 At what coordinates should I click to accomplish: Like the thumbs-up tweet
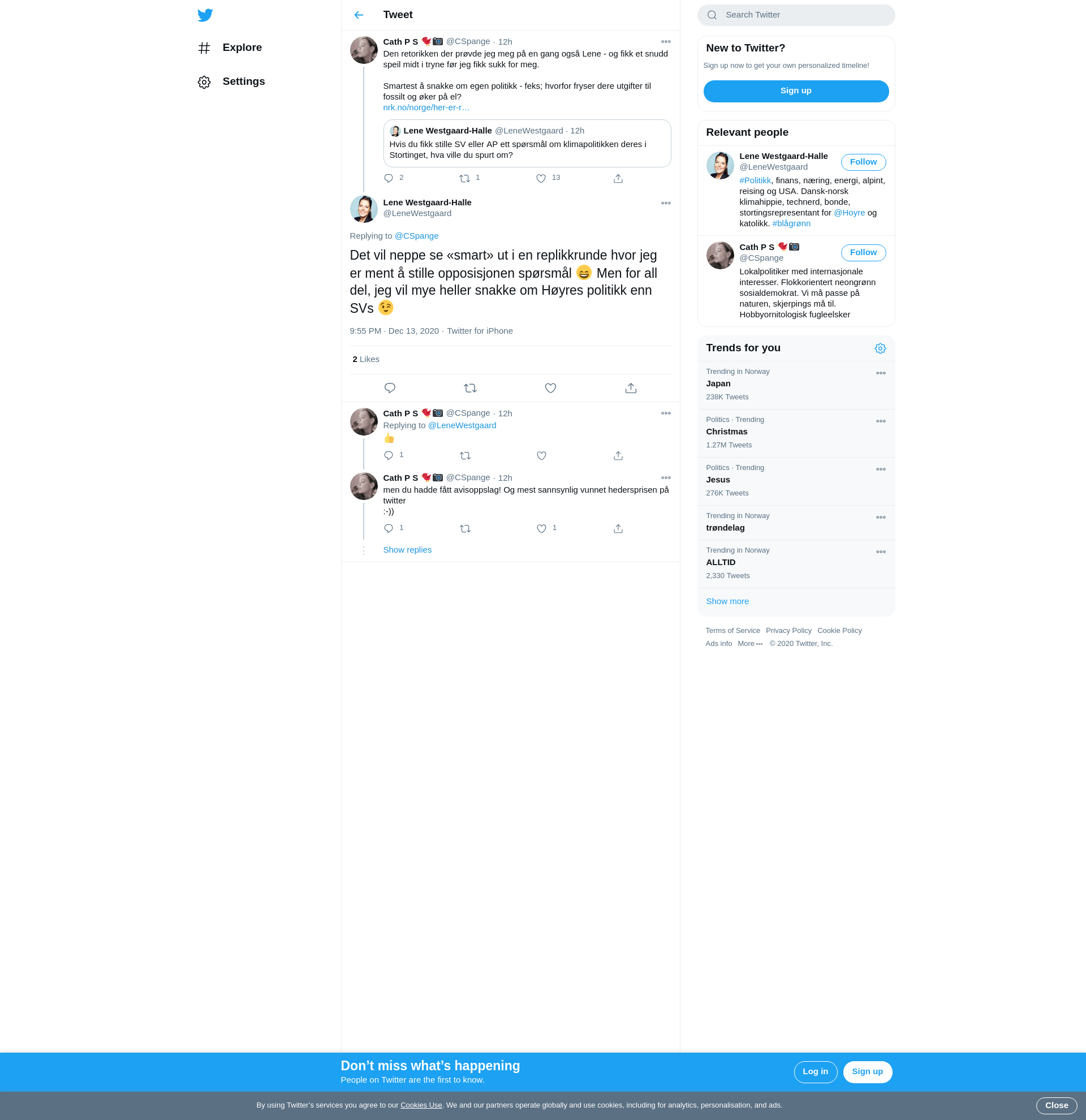(x=541, y=455)
